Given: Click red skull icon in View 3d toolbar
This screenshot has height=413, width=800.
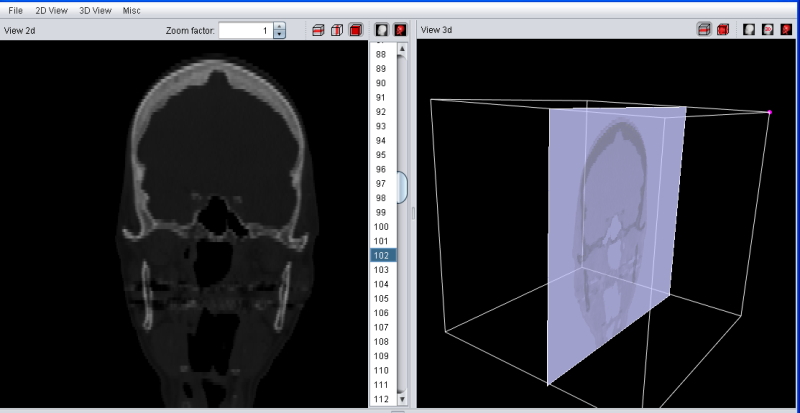Looking at the screenshot, I should tap(786, 30).
